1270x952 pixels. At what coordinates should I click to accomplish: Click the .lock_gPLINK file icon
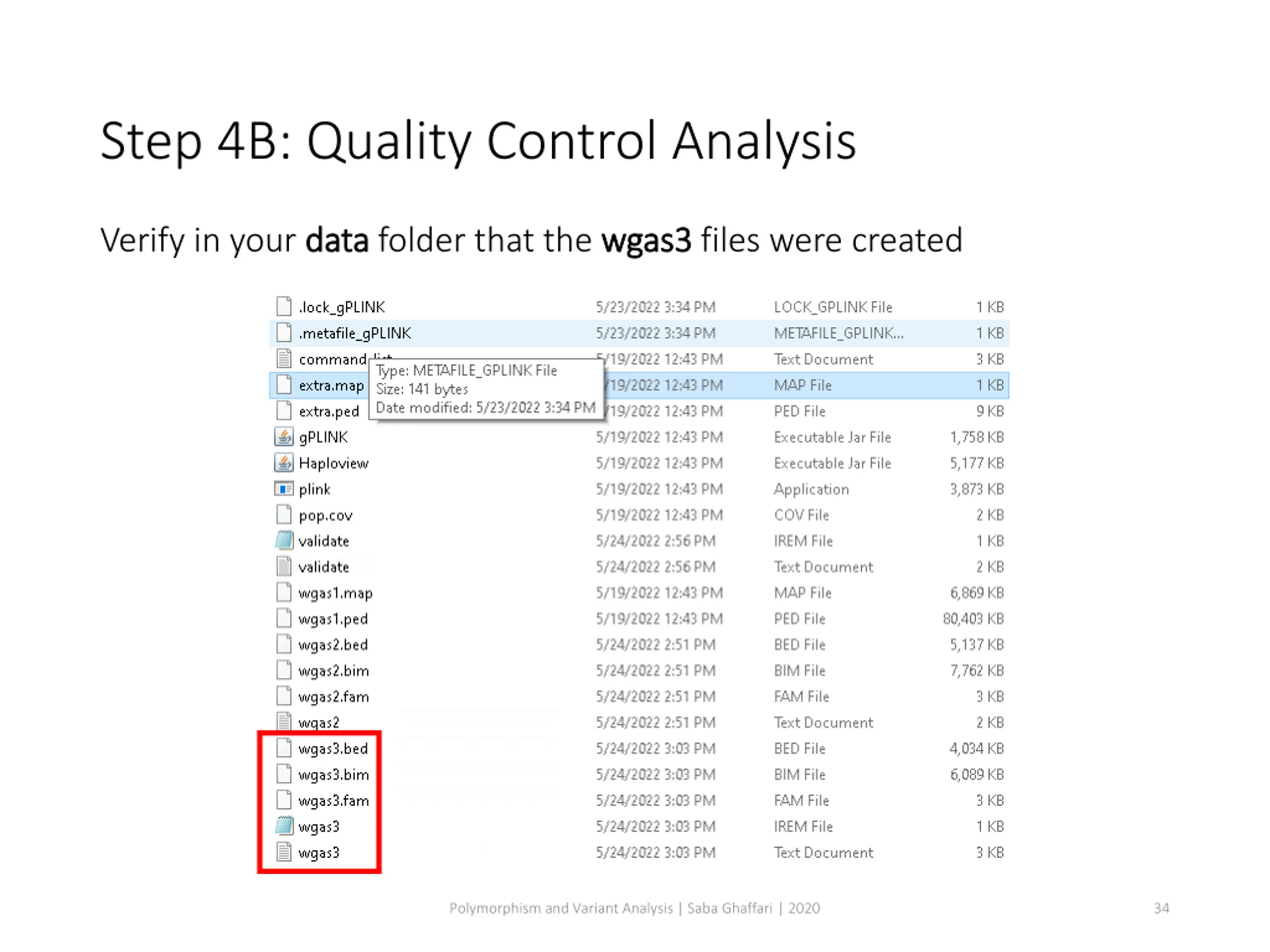(x=284, y=306)
